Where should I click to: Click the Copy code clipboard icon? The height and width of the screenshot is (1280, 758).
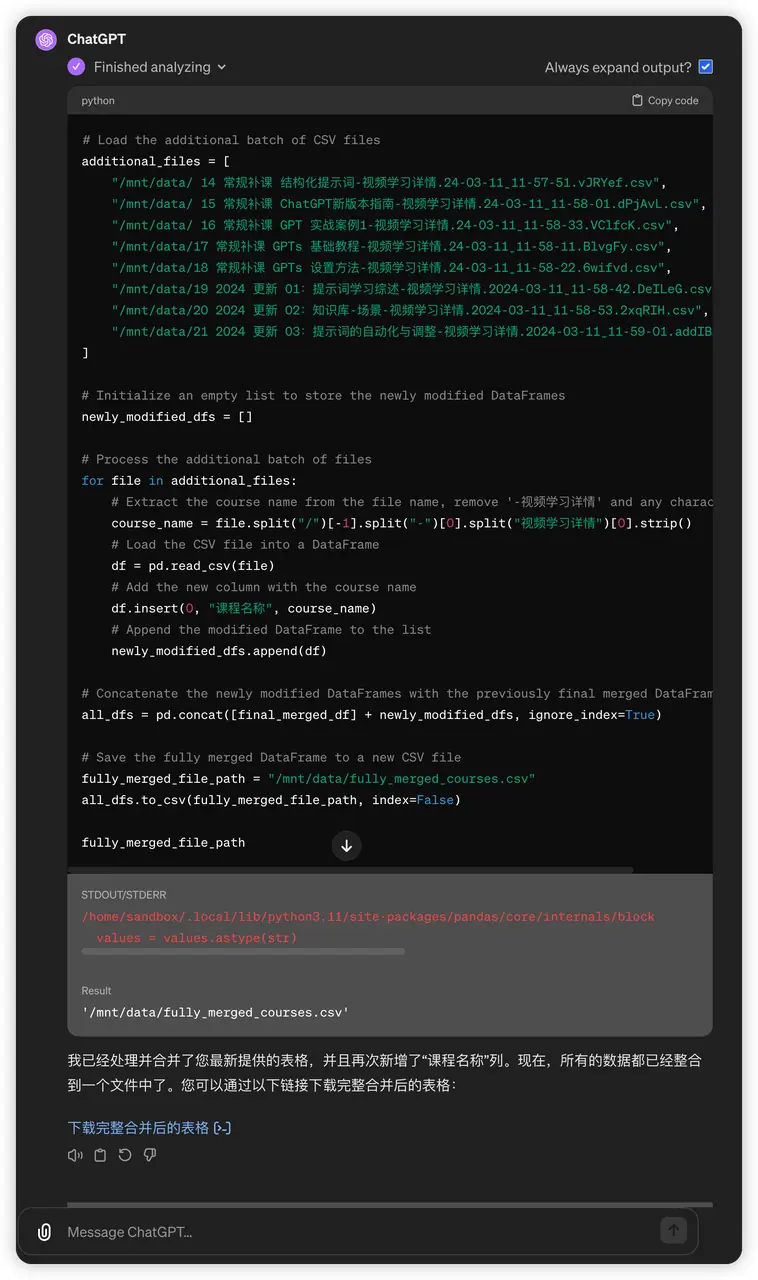click(x=637, y=100)
